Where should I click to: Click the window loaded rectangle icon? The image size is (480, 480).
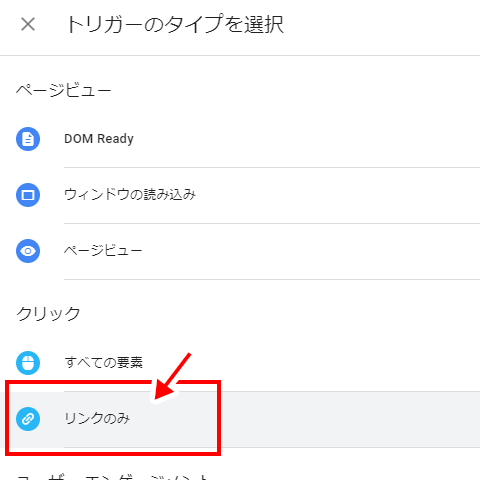tap(28, 195)
